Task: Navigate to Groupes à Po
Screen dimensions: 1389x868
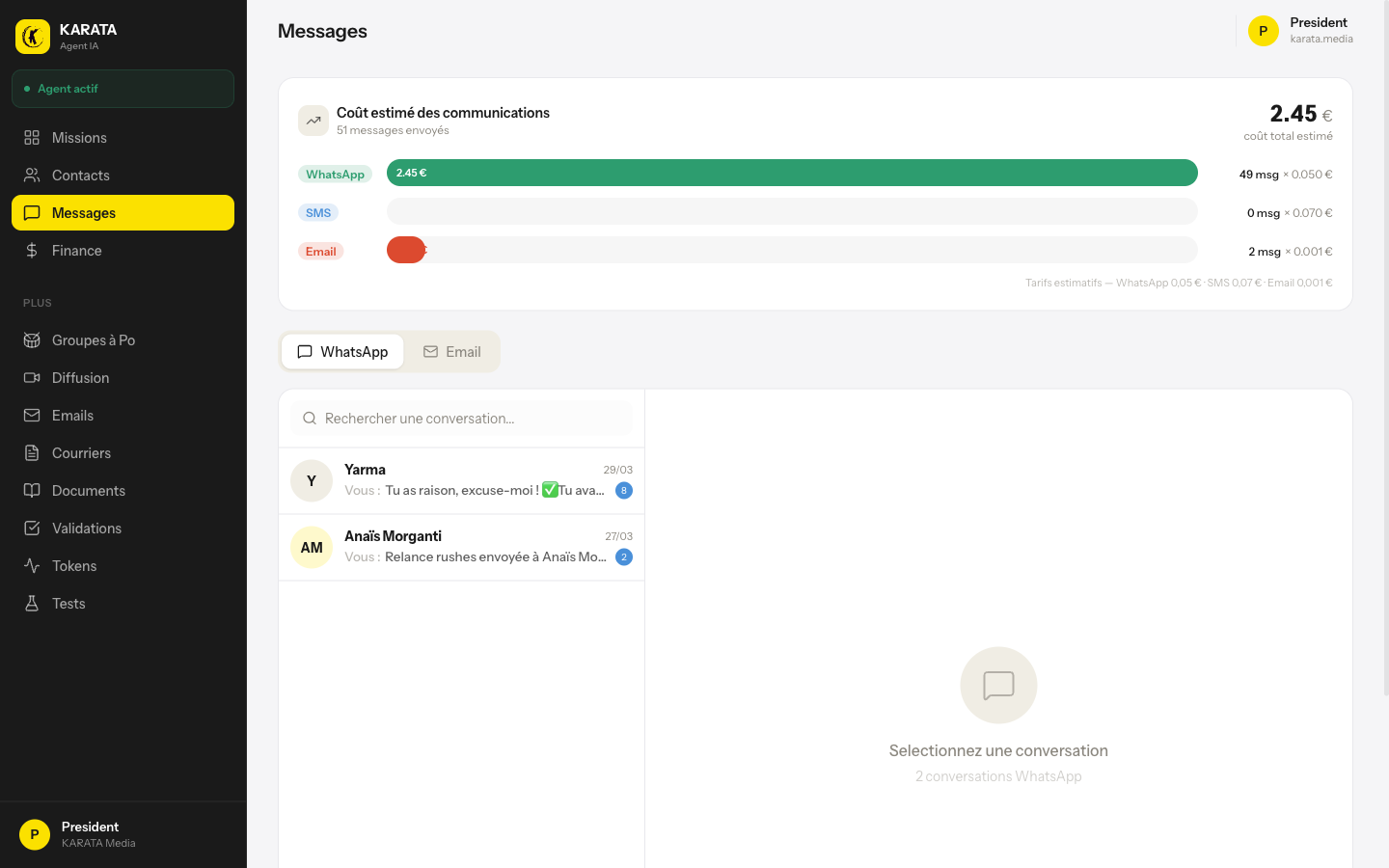Action: click(x=123, y=340)
